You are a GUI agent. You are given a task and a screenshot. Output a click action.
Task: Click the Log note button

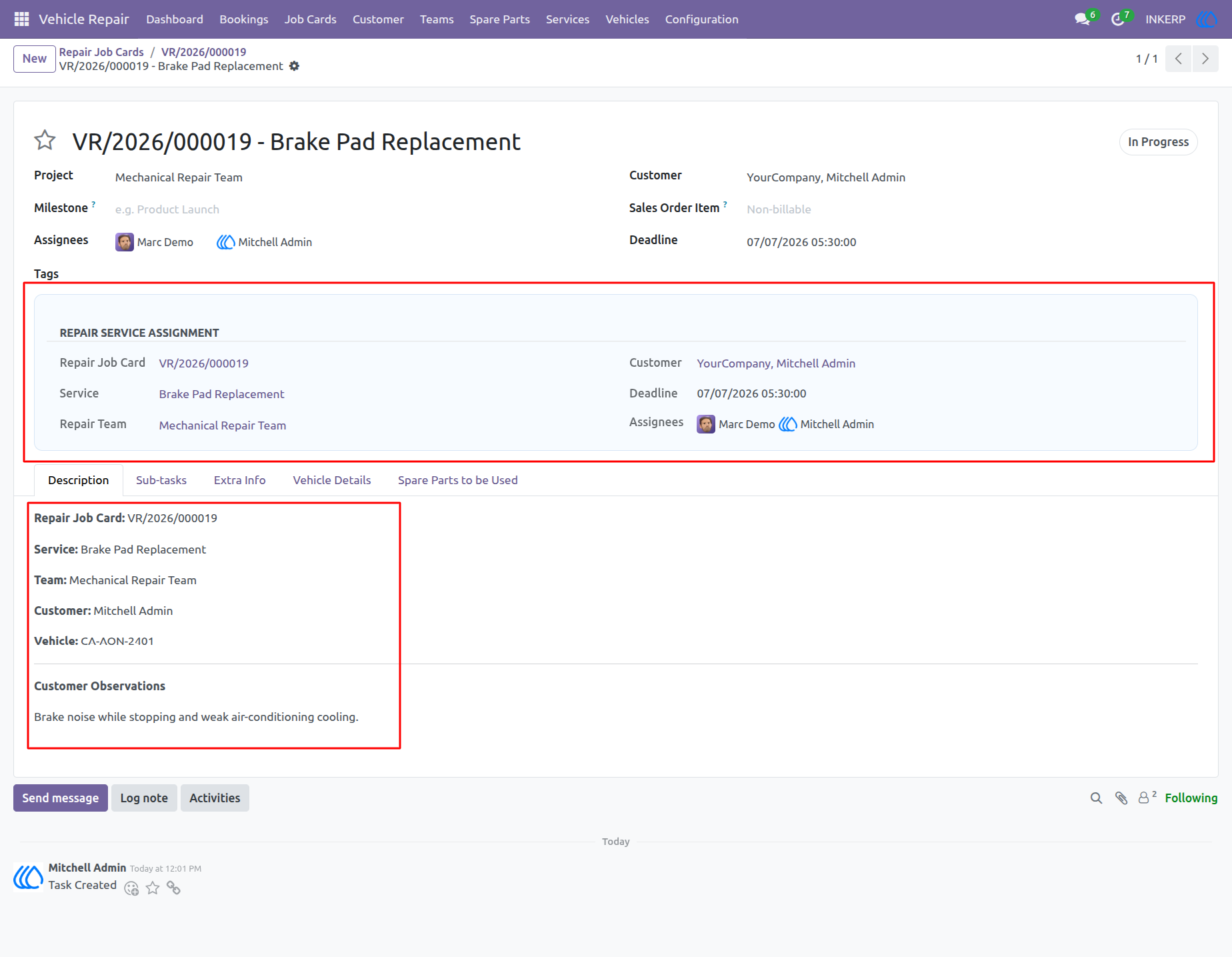[144, 798]
